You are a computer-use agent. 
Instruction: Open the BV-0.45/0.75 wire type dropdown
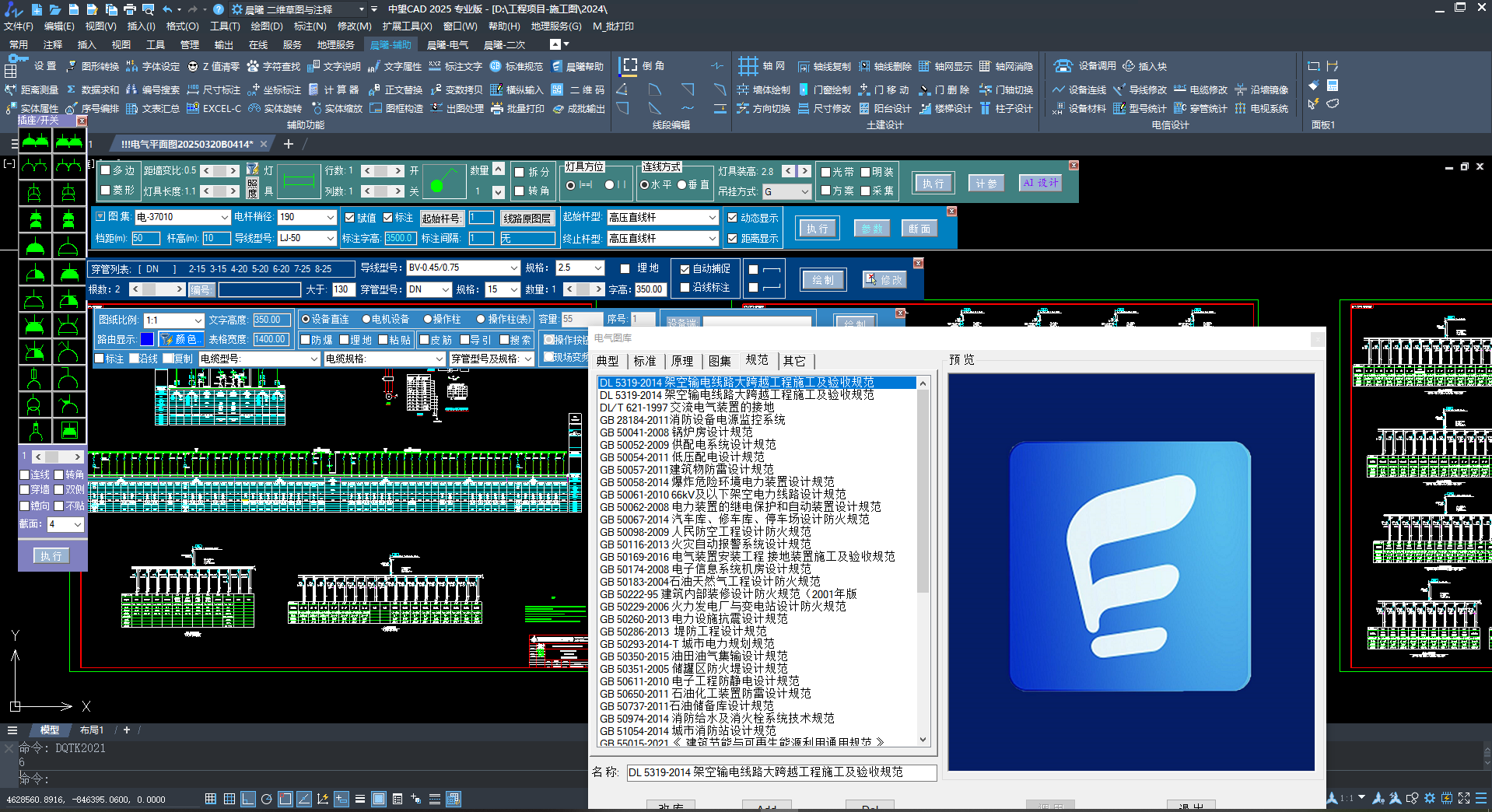514,268
